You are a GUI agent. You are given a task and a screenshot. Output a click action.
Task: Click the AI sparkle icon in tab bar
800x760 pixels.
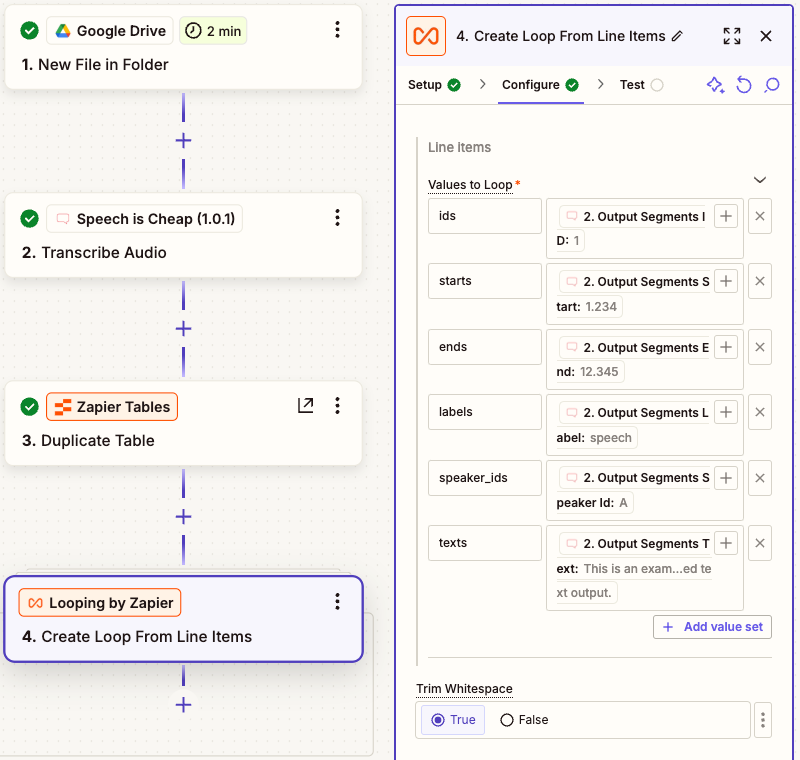[715, 85]
